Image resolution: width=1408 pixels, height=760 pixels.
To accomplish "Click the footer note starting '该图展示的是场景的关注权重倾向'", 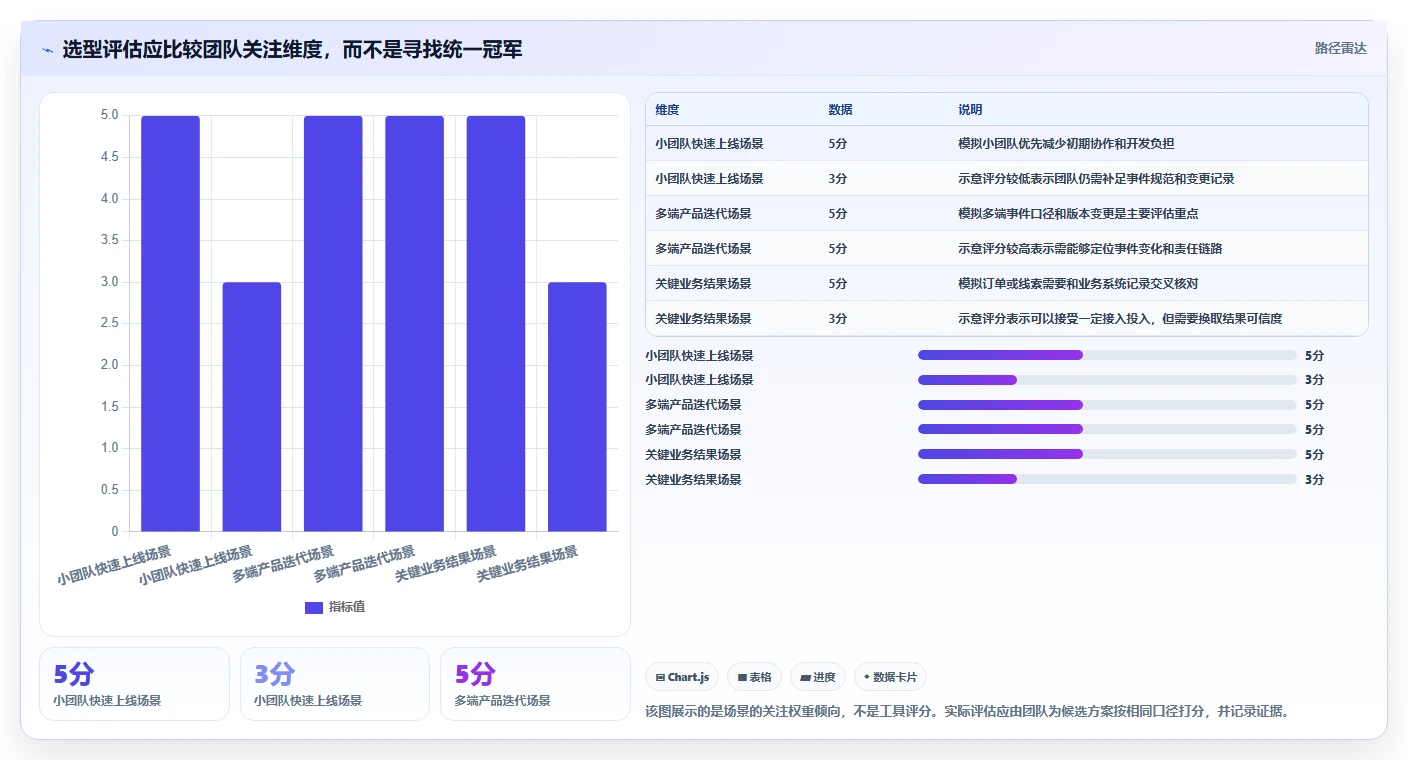I will (x=969, y=712).
